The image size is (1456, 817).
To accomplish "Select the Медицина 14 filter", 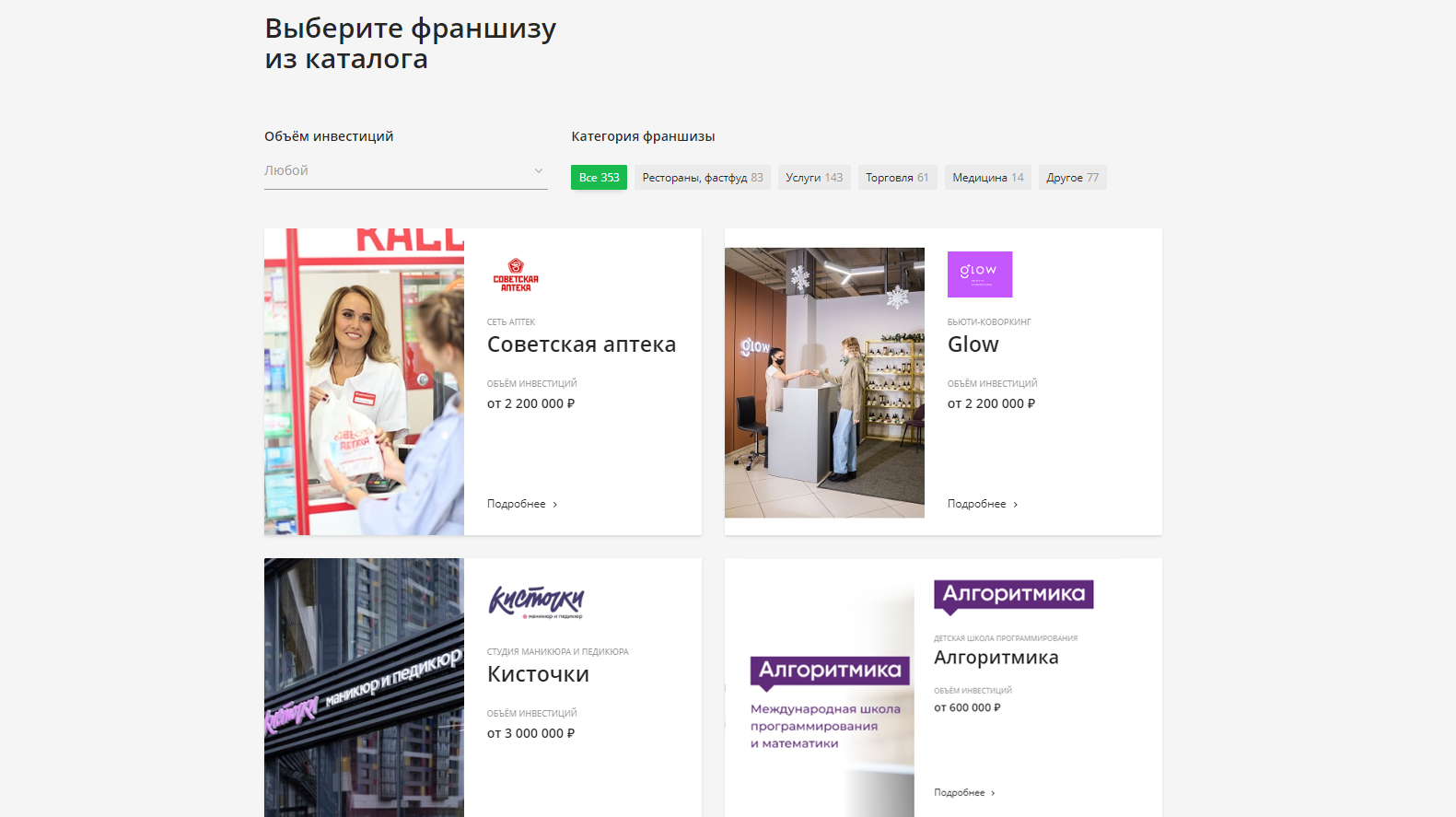I will 988,178.
